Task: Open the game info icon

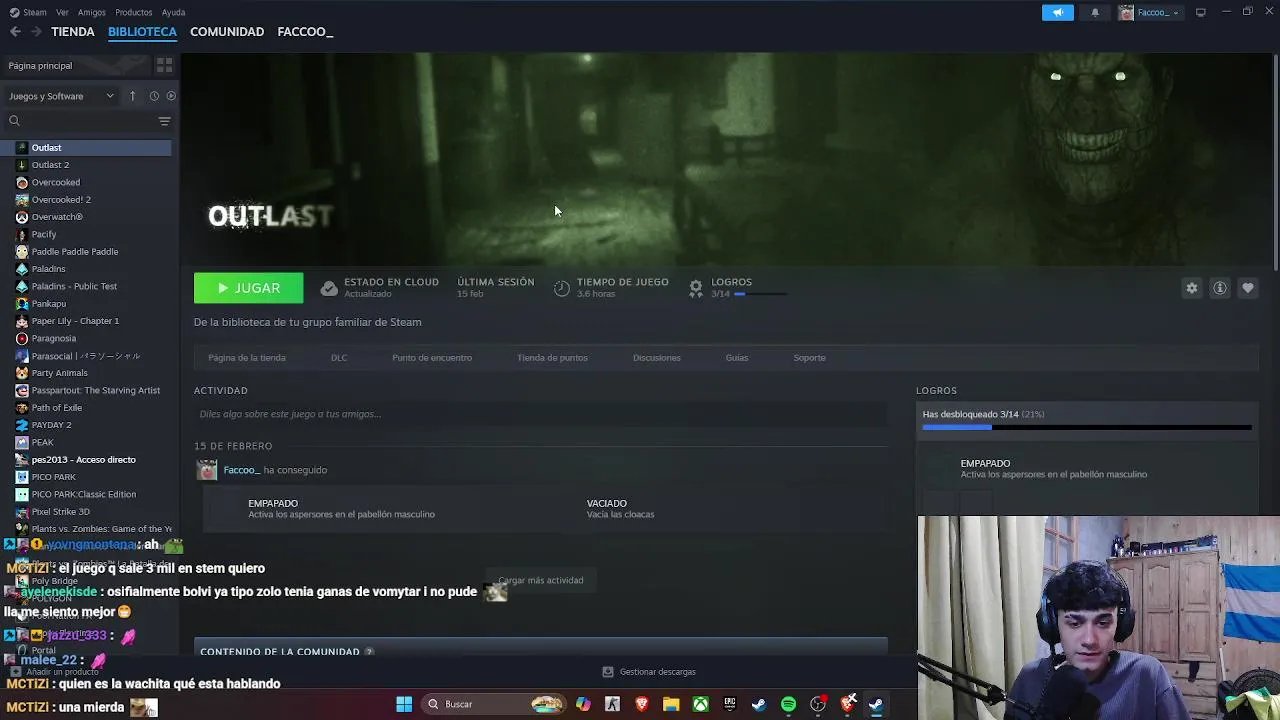Action: (x=1219, y=288)
